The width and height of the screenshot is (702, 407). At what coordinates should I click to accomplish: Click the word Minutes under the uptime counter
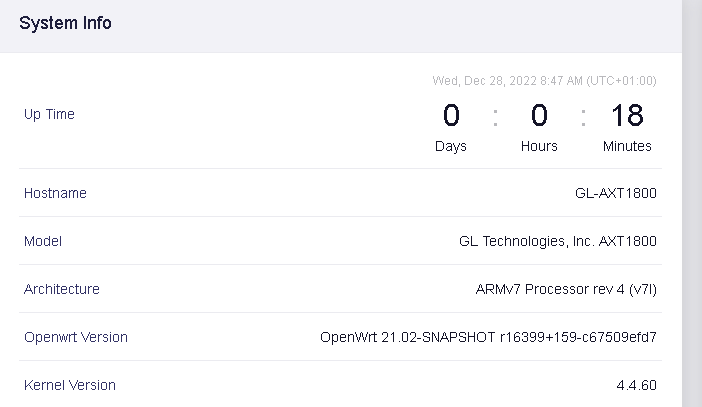[x=627, y=146]
